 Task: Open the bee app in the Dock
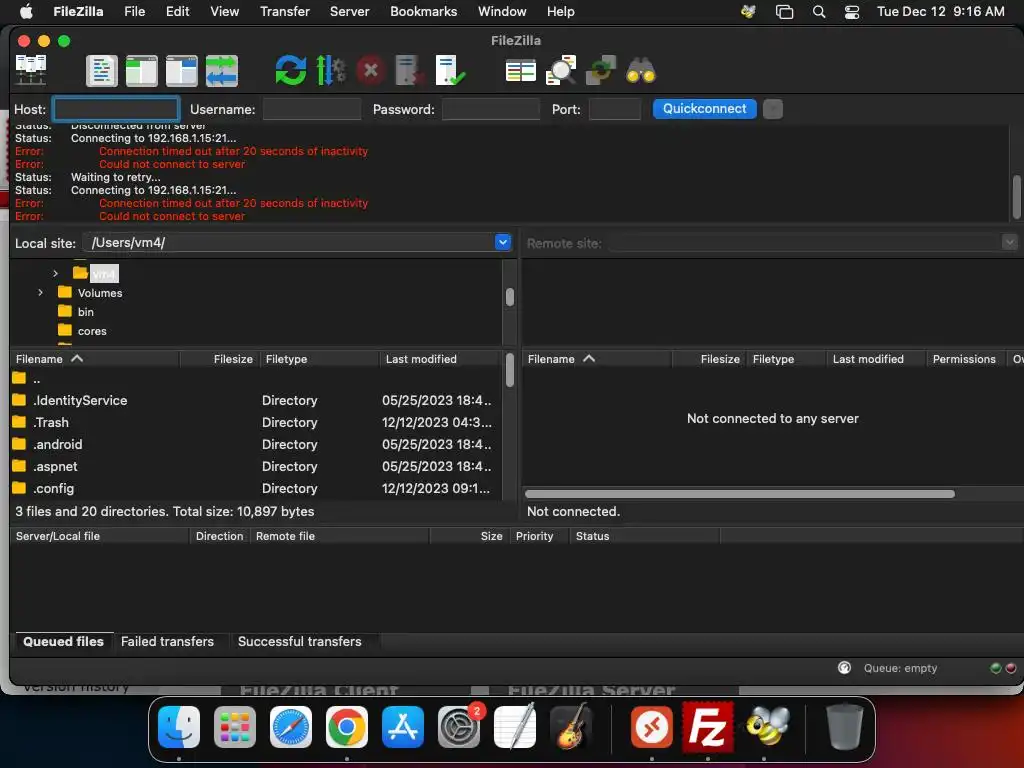pyautogui.click(x=765, y=726)
